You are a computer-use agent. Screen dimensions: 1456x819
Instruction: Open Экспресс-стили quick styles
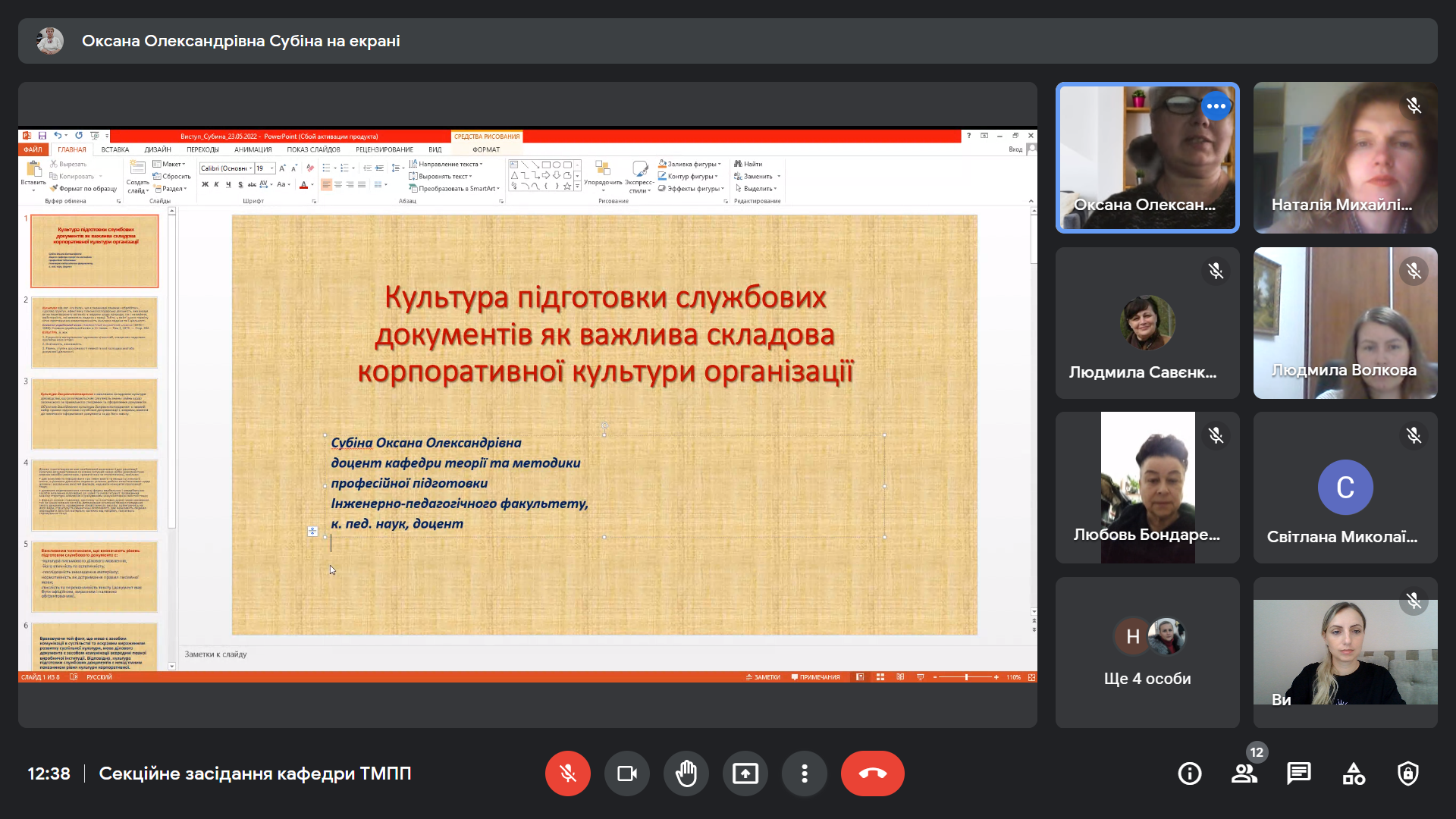(639, 176)
